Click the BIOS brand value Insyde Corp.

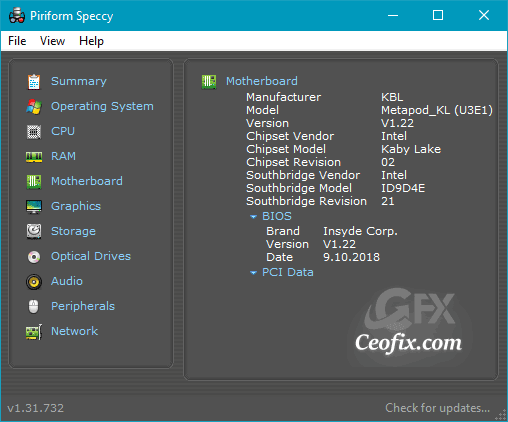pos(360,231)
